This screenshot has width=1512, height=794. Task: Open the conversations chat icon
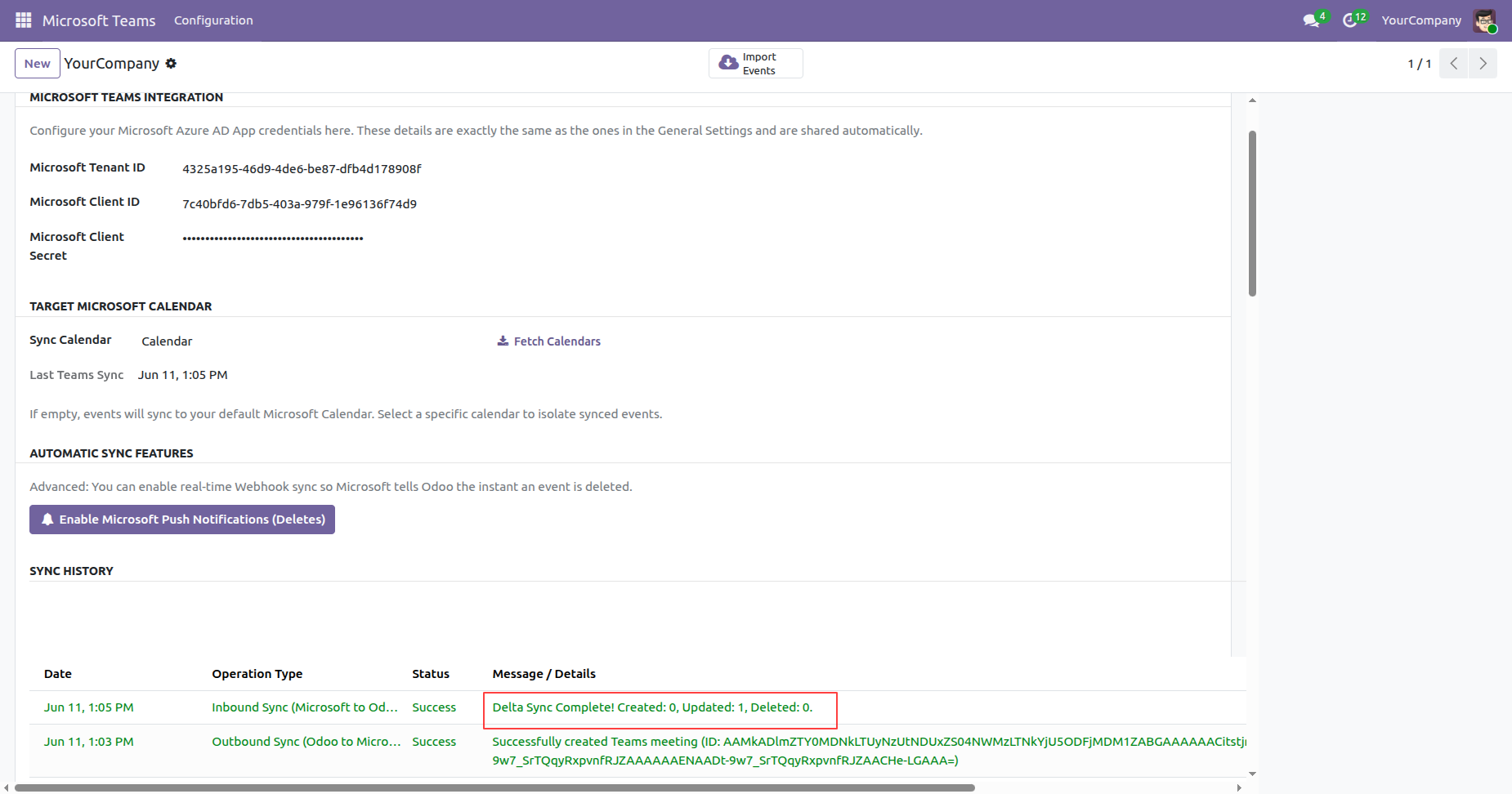click(x=1312, y=20)
